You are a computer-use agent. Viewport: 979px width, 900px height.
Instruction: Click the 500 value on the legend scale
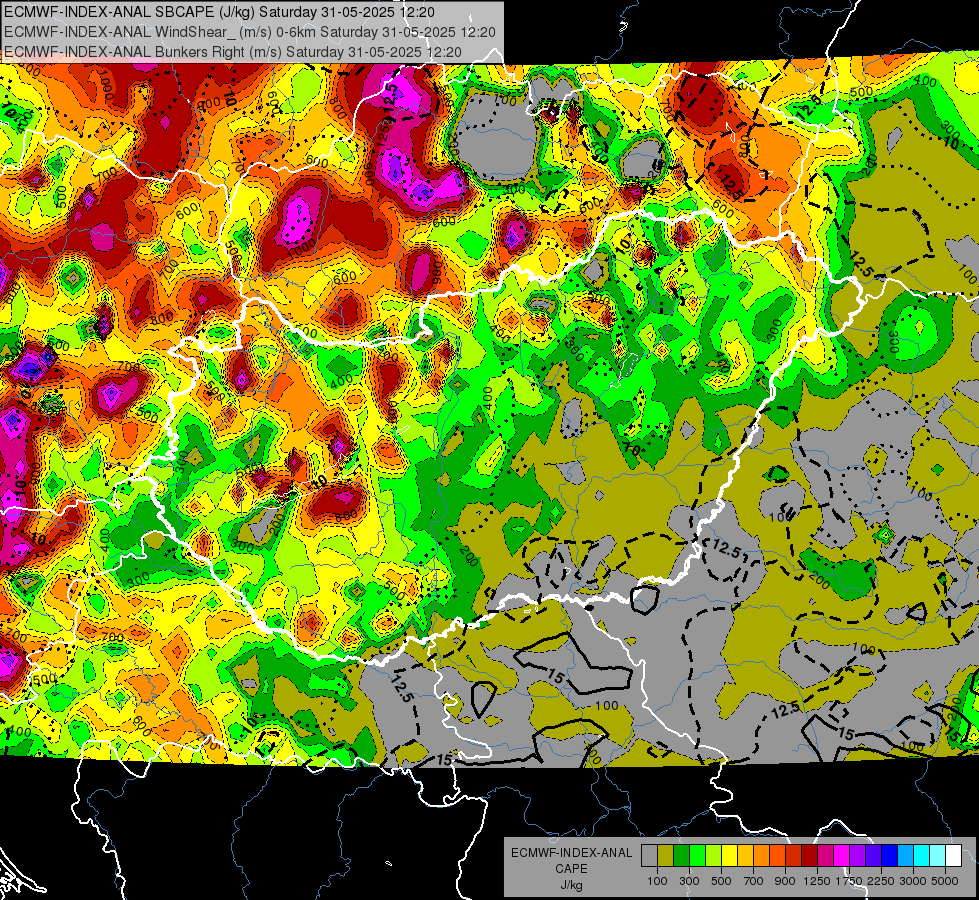click(x=721, y=881)
